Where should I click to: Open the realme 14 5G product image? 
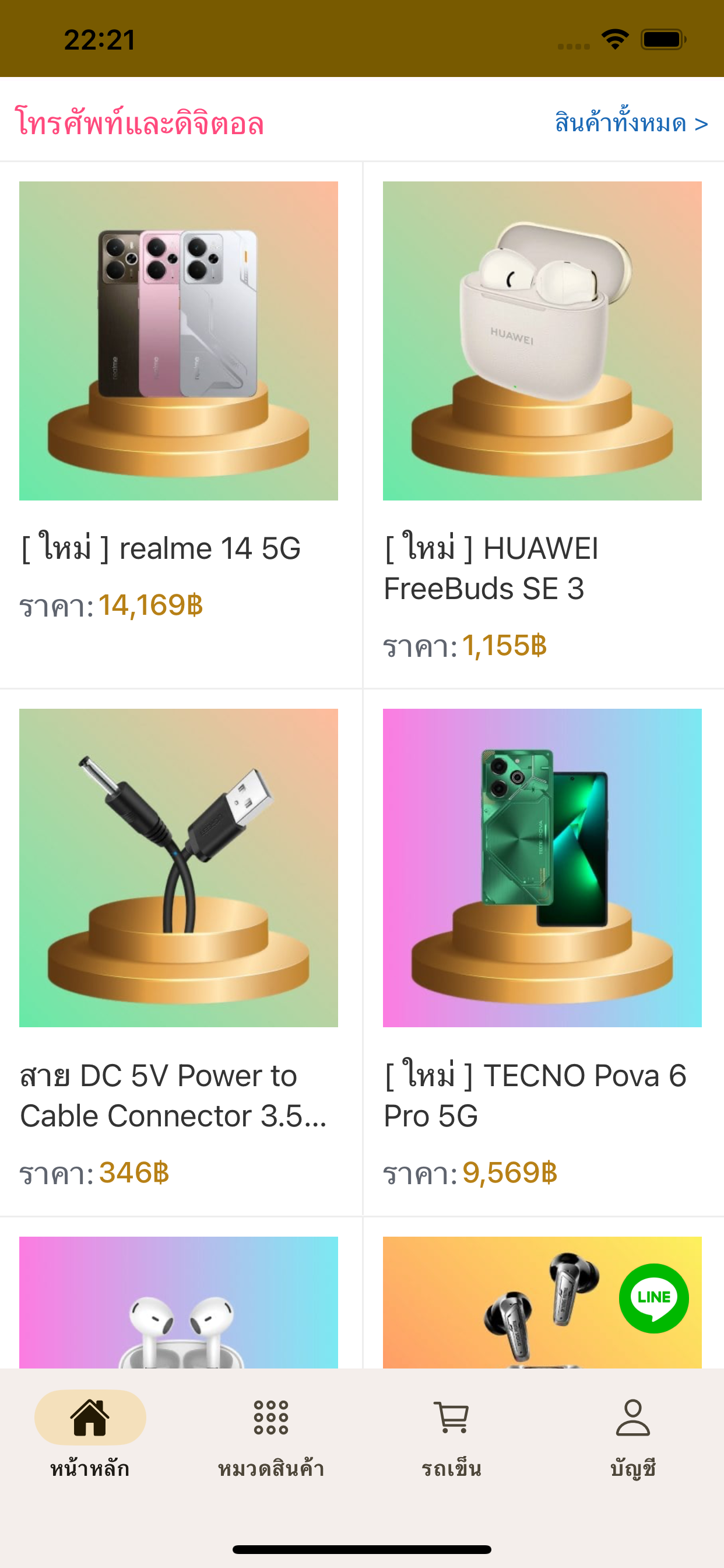(178, 341)
